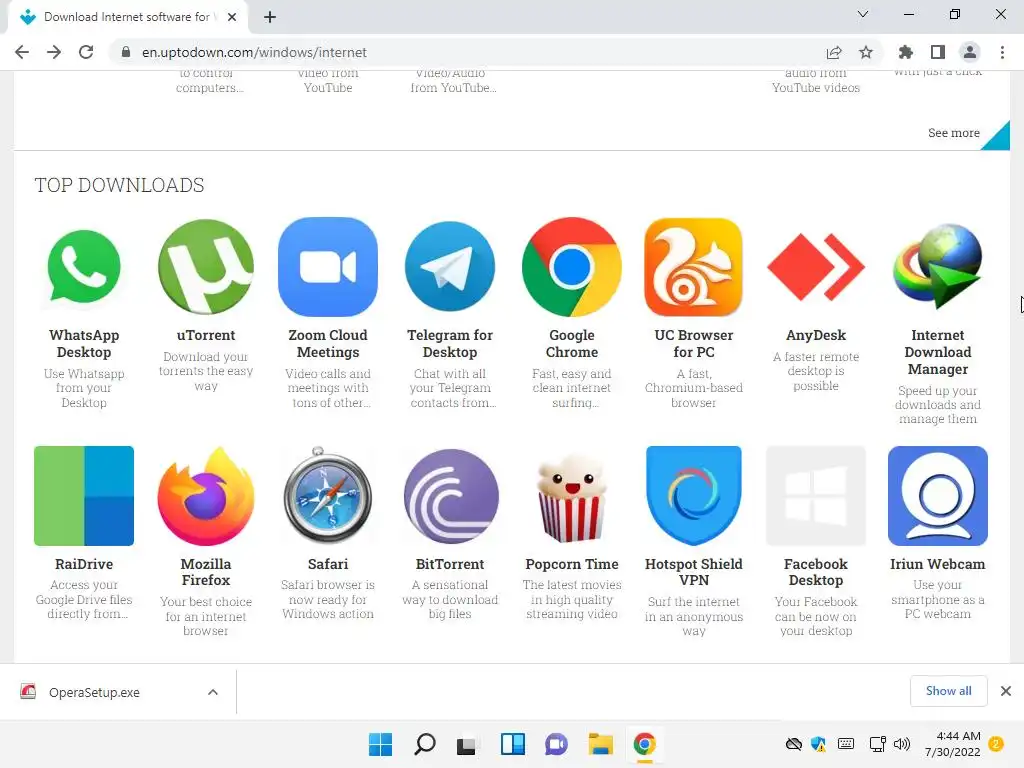Click the TOP DOWNLOADS heading
The image size is (1024, 768).
[120, 185]
